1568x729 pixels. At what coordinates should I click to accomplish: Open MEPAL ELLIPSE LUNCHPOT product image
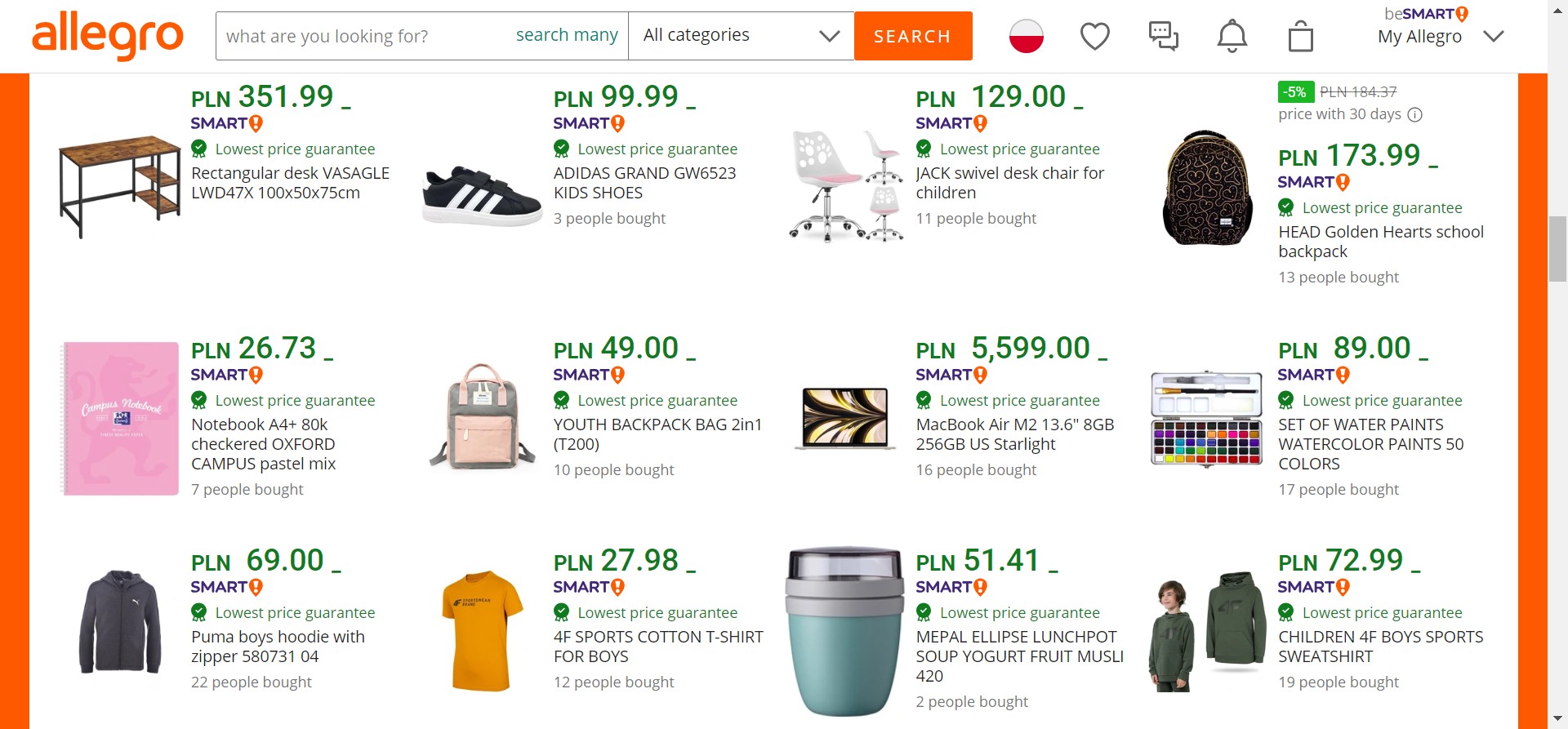coord(845,630)
